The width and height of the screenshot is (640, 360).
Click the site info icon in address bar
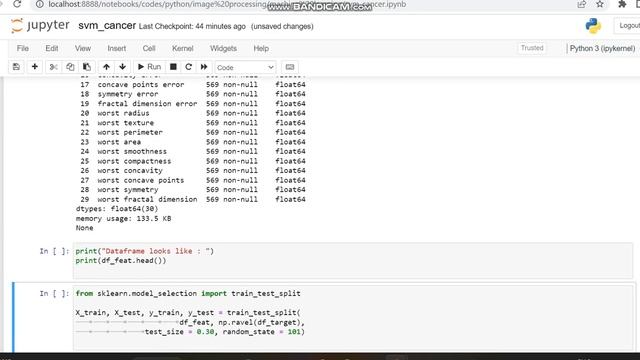tap(39, 4)
